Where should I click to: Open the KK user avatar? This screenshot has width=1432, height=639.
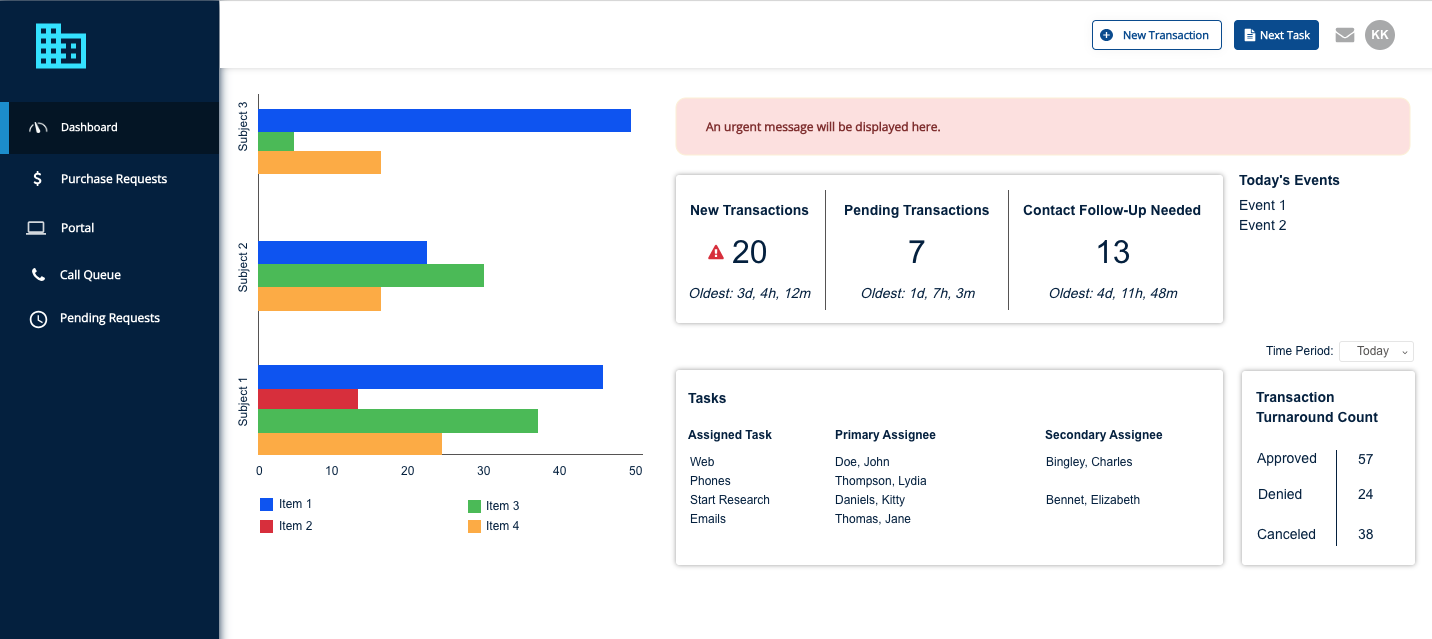(1380, 35)
